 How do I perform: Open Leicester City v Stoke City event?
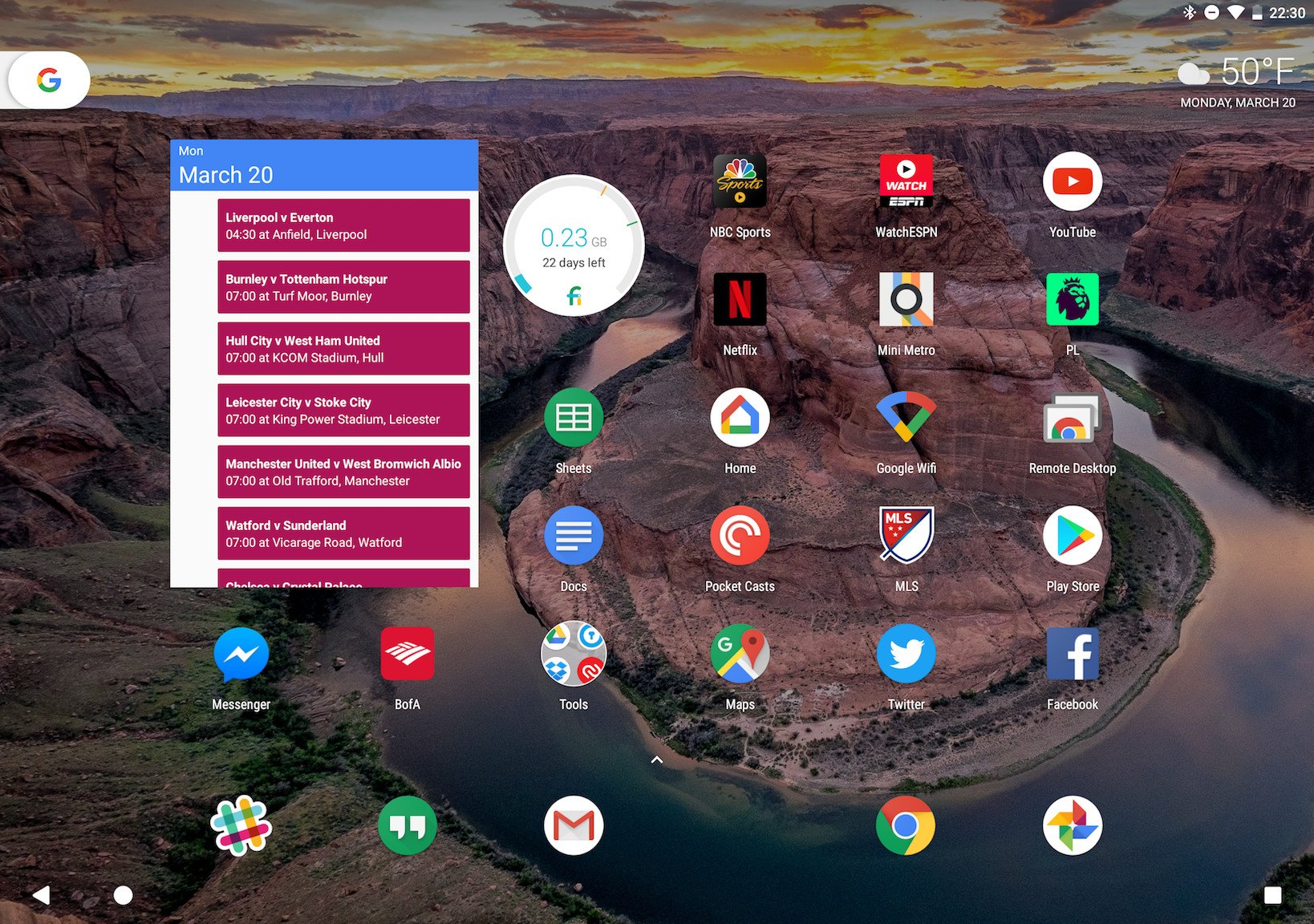343,411
